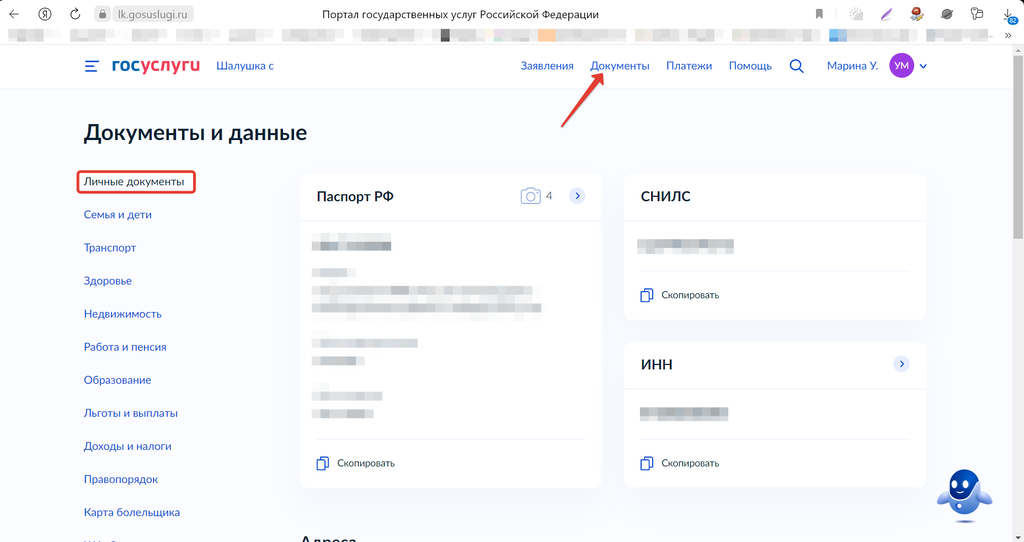Open Документы in the top navigation
This screenshot has height=542, width=1024.
coord(620,66)
